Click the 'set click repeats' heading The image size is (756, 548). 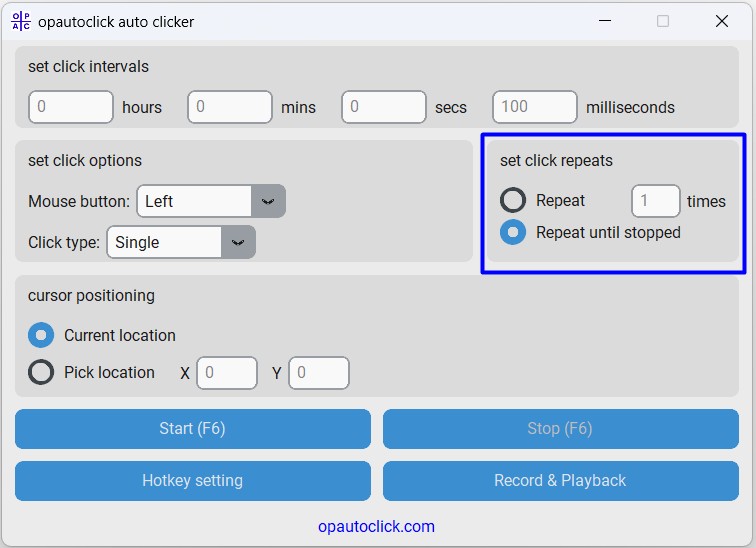tap(556, 160)
